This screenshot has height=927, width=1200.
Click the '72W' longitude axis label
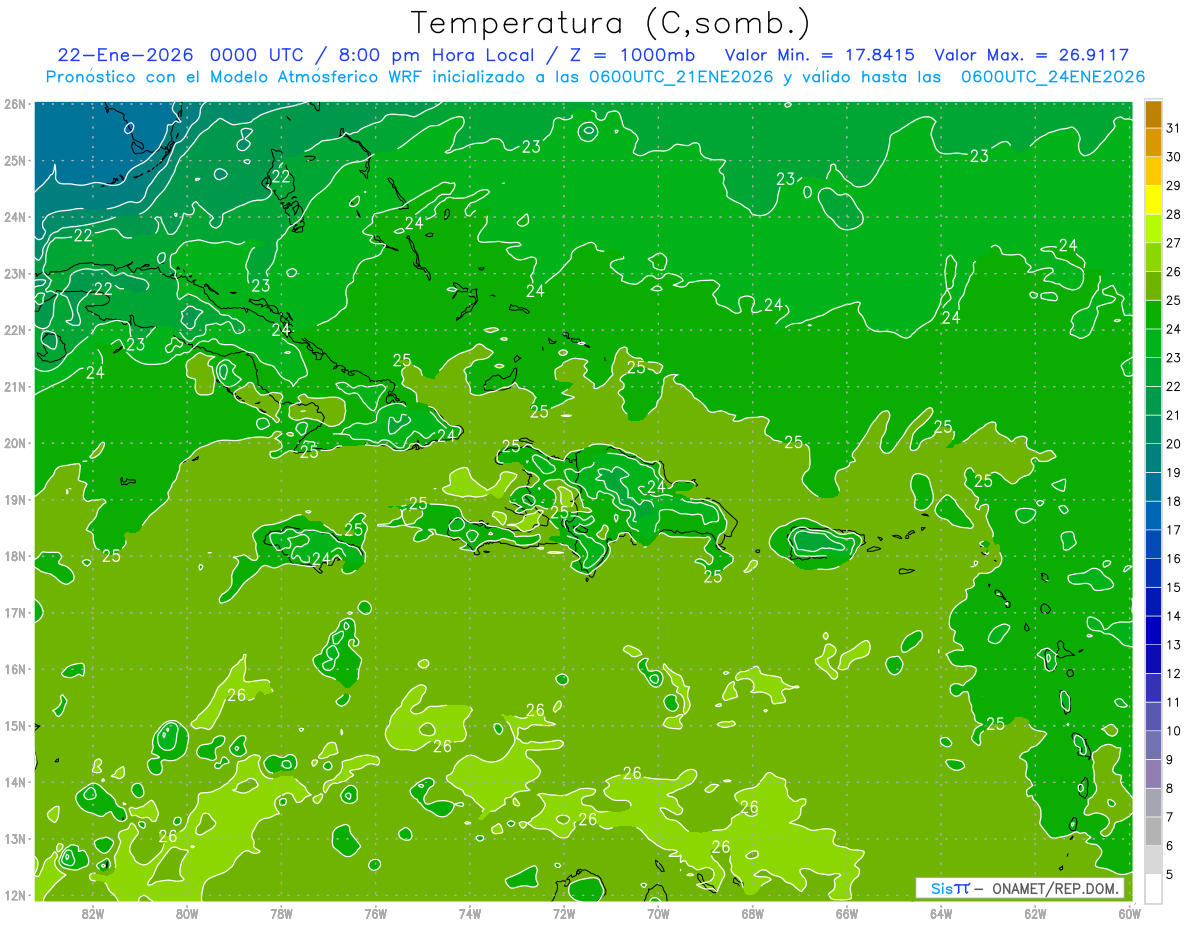[x=563, y=913]
